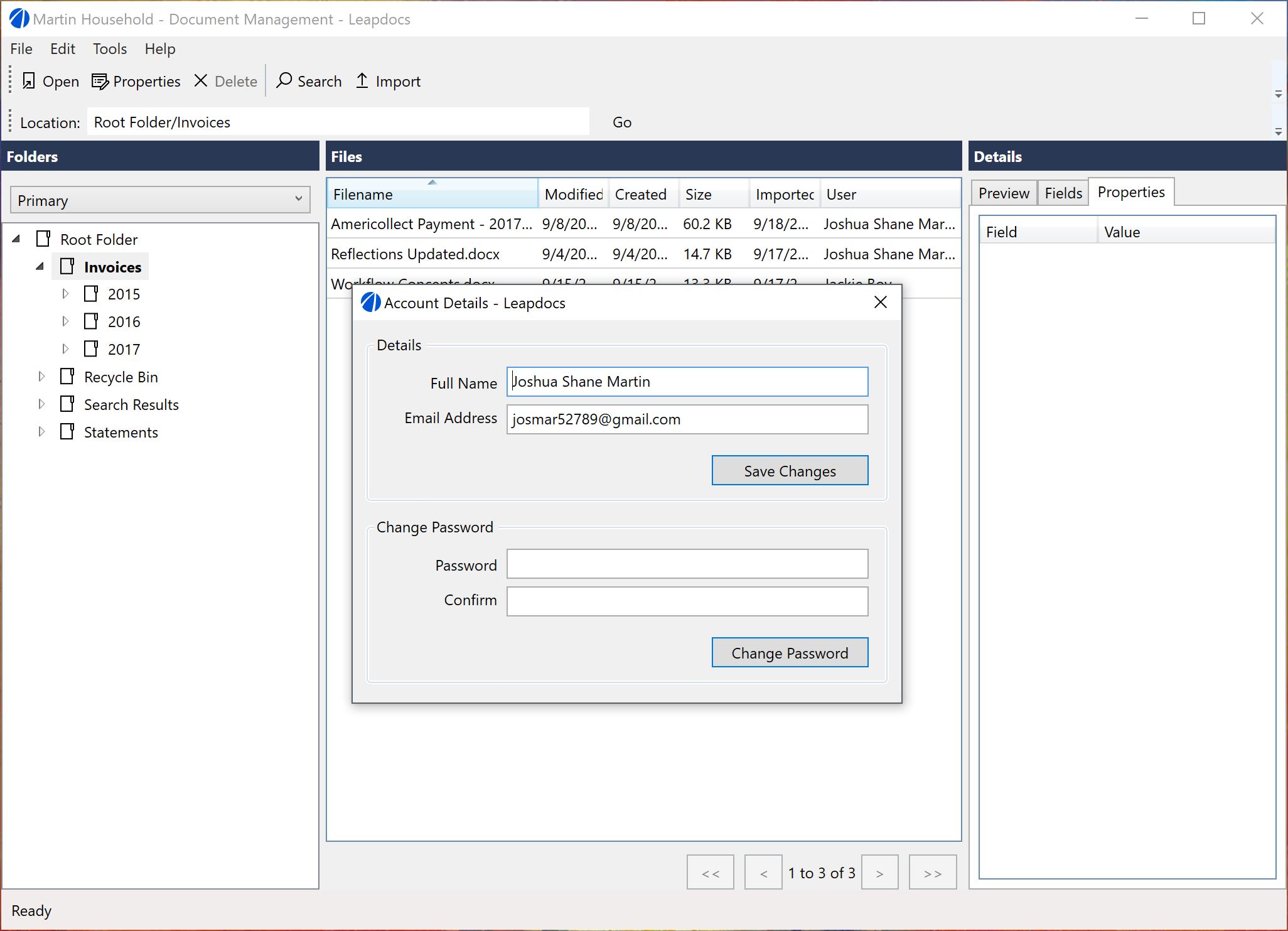Go to previous page of files
This screenshot has width=1288, height=931.
pyautogui.click(x=763, y=872)
